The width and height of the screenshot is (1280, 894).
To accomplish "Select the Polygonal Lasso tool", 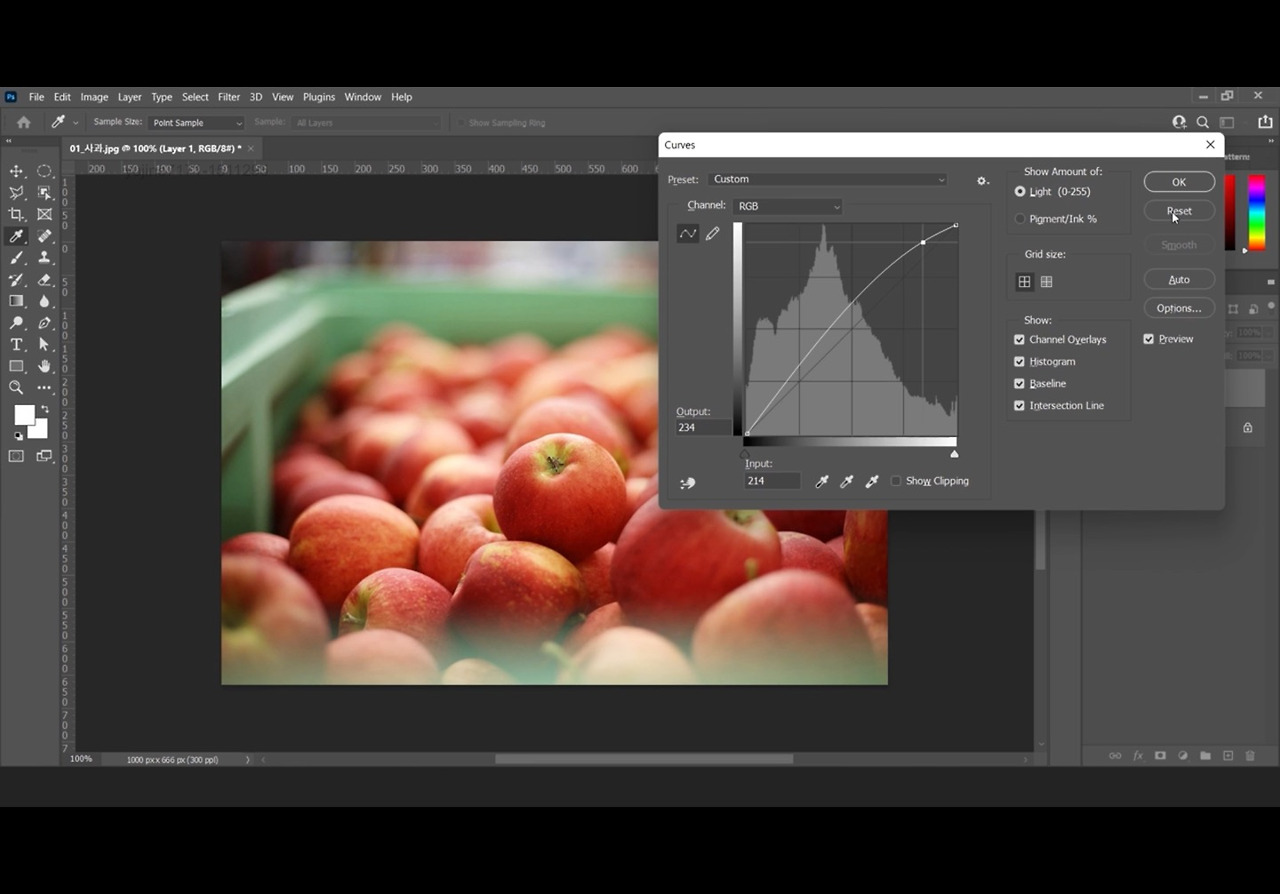I will point(17,193).
